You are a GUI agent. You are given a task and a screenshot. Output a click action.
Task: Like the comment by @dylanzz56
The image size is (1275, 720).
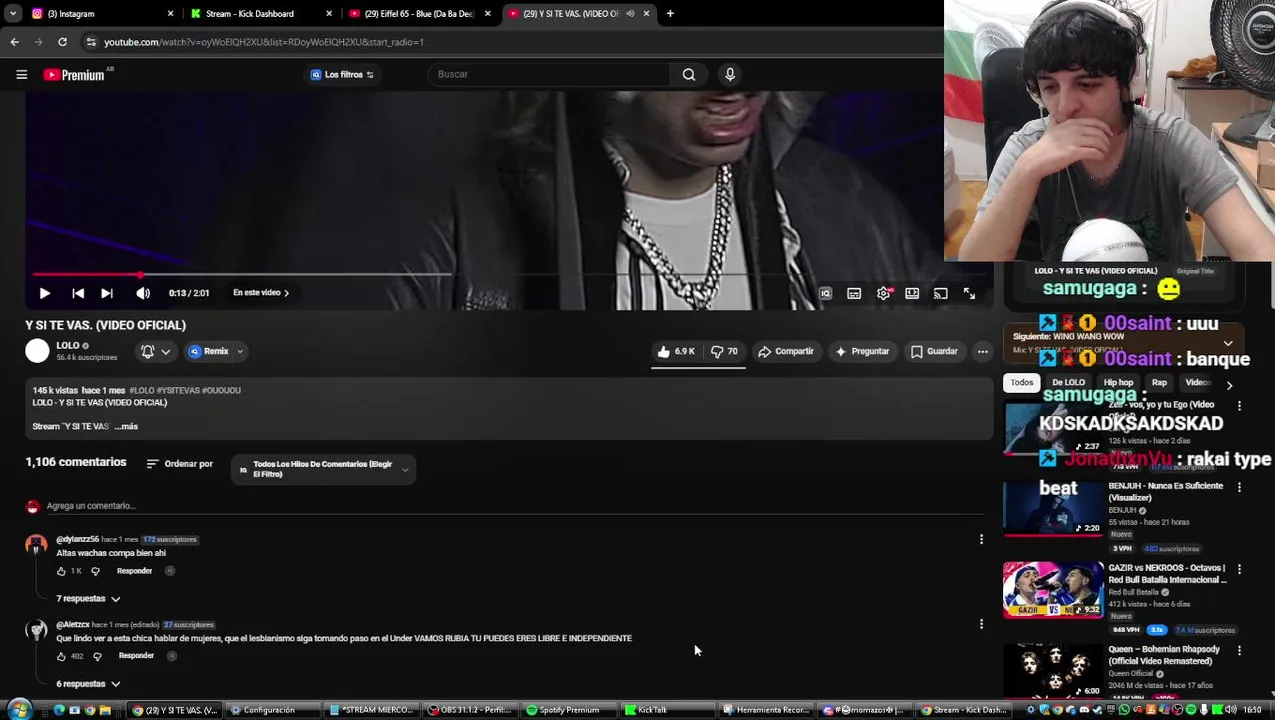(61, 571)
